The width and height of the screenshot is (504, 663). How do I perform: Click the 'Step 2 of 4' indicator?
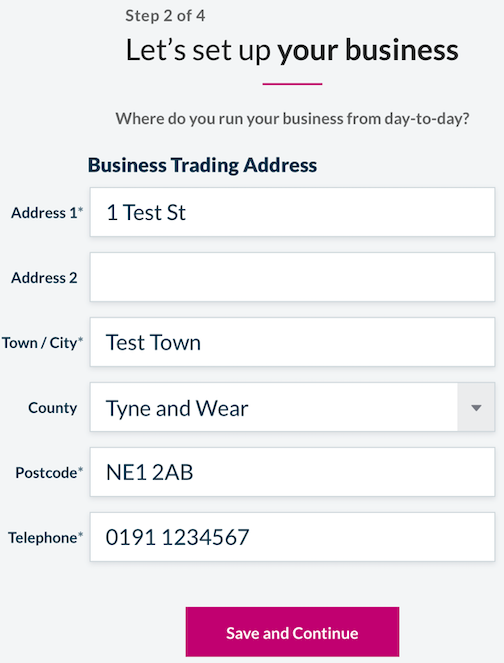(165, 16)
